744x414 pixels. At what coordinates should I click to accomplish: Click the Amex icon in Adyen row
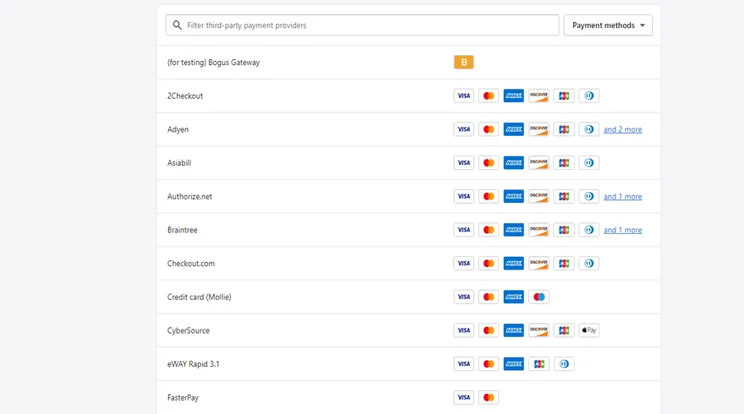[x=514, y=129]
